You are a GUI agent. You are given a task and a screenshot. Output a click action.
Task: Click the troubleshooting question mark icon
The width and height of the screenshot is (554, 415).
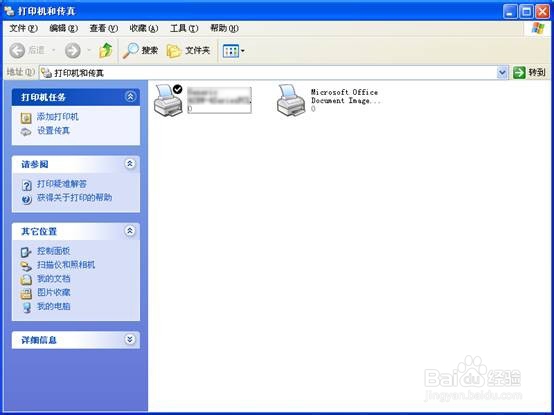tap(26, 185)
